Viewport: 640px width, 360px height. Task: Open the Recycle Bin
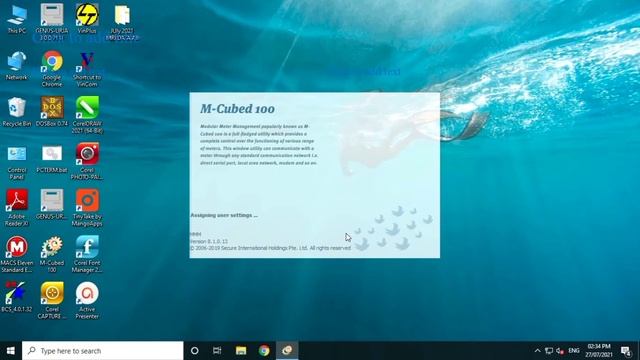[x=17, y=112]
